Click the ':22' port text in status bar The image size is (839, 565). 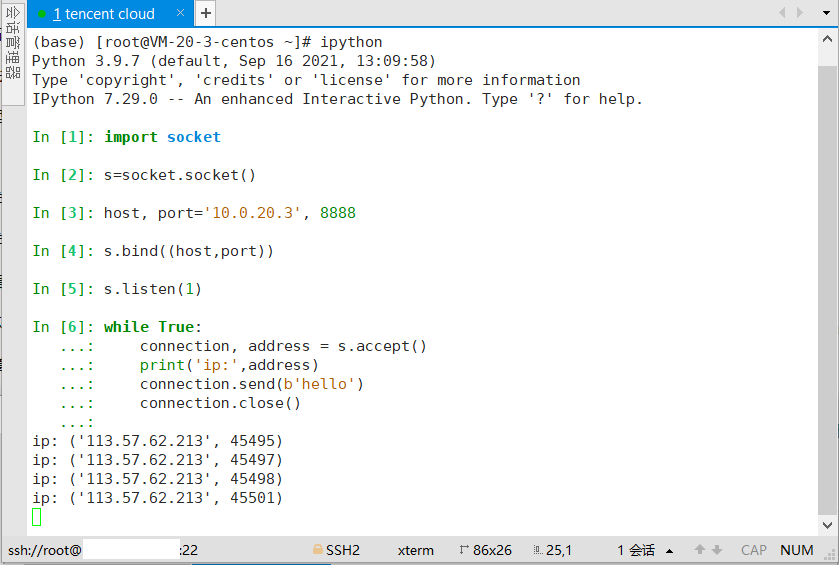click(189, 550)
